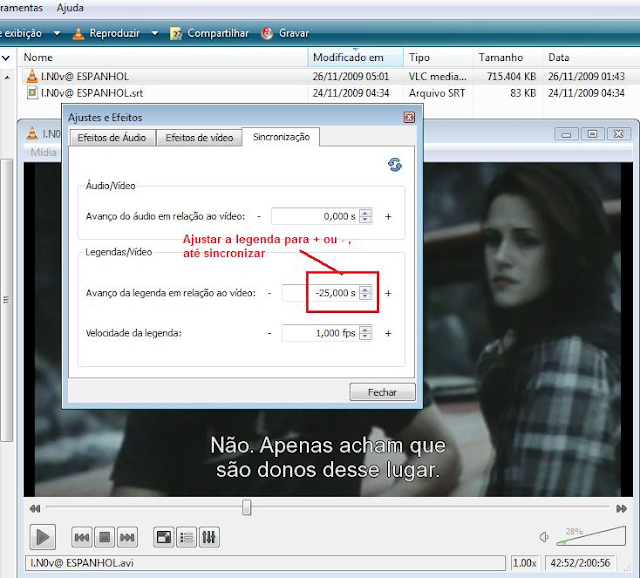Click minus beside audio advance field
This screenshot has height=578, width=640.
[x=259, y=216]
